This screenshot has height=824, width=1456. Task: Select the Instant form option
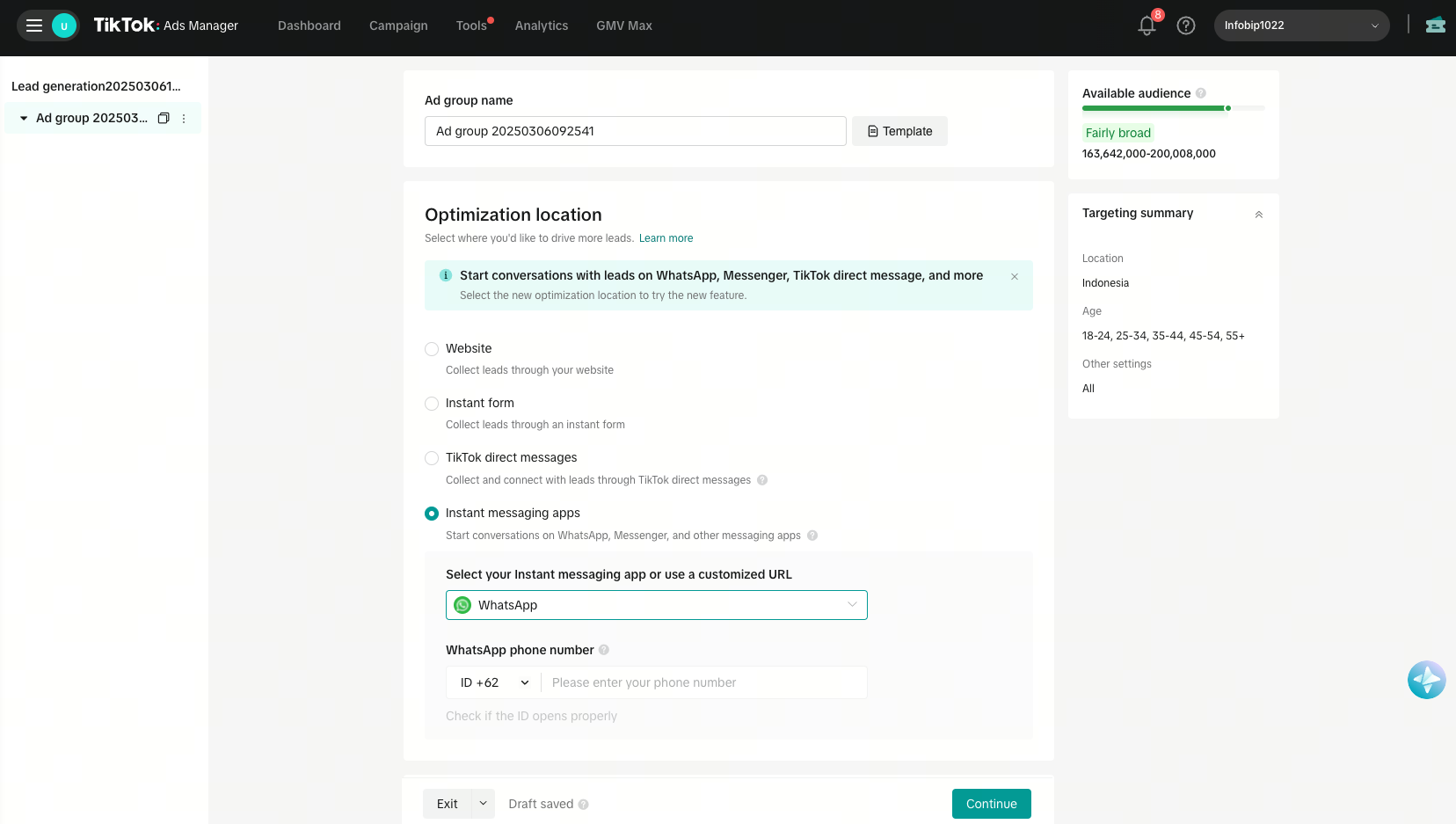pyautogui.click(x=432, y=404)
